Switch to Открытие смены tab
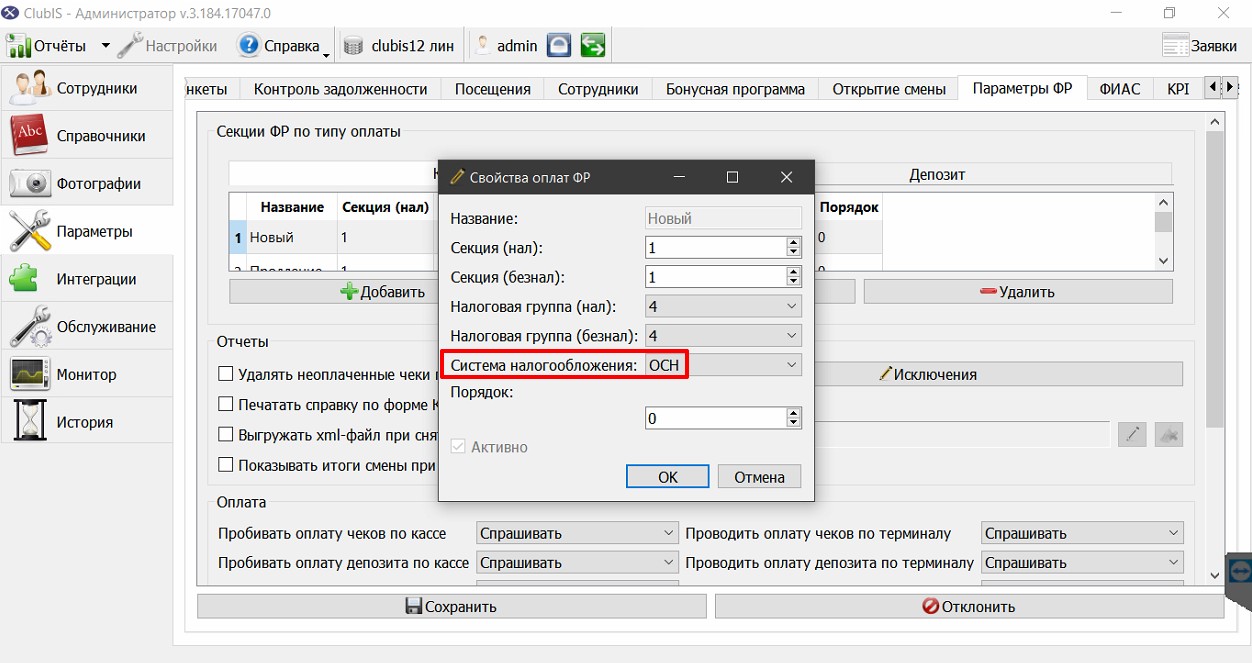 point(889,89)
